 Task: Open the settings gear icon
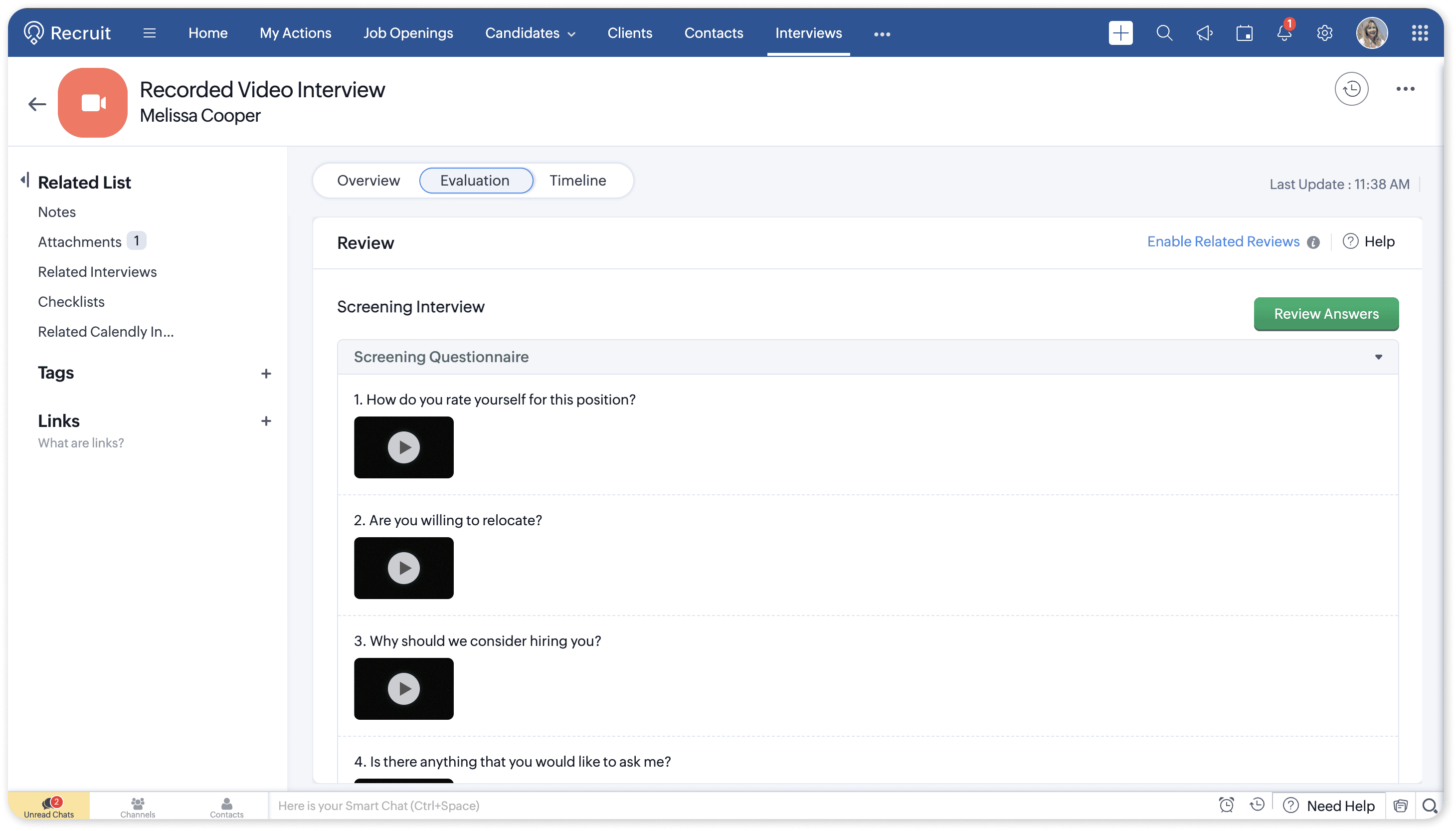(x=1324, y=33)
